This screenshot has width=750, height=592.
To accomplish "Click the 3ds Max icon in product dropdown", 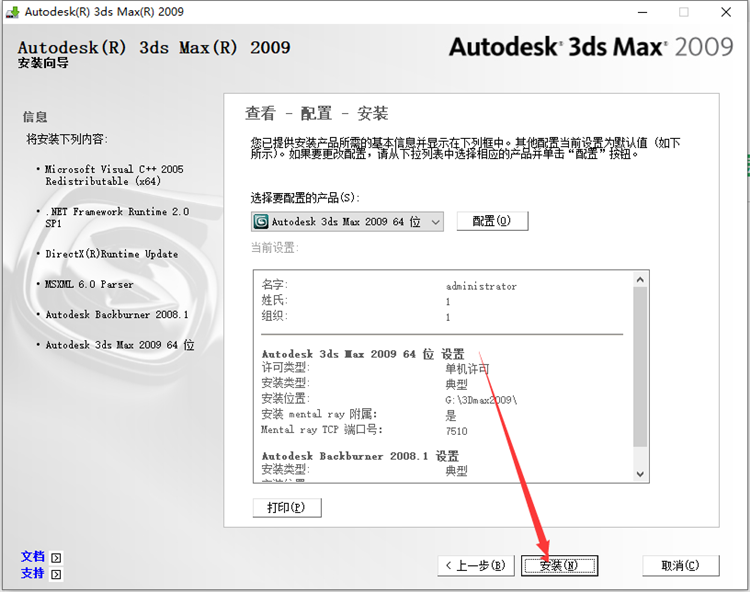I will 261,222.
